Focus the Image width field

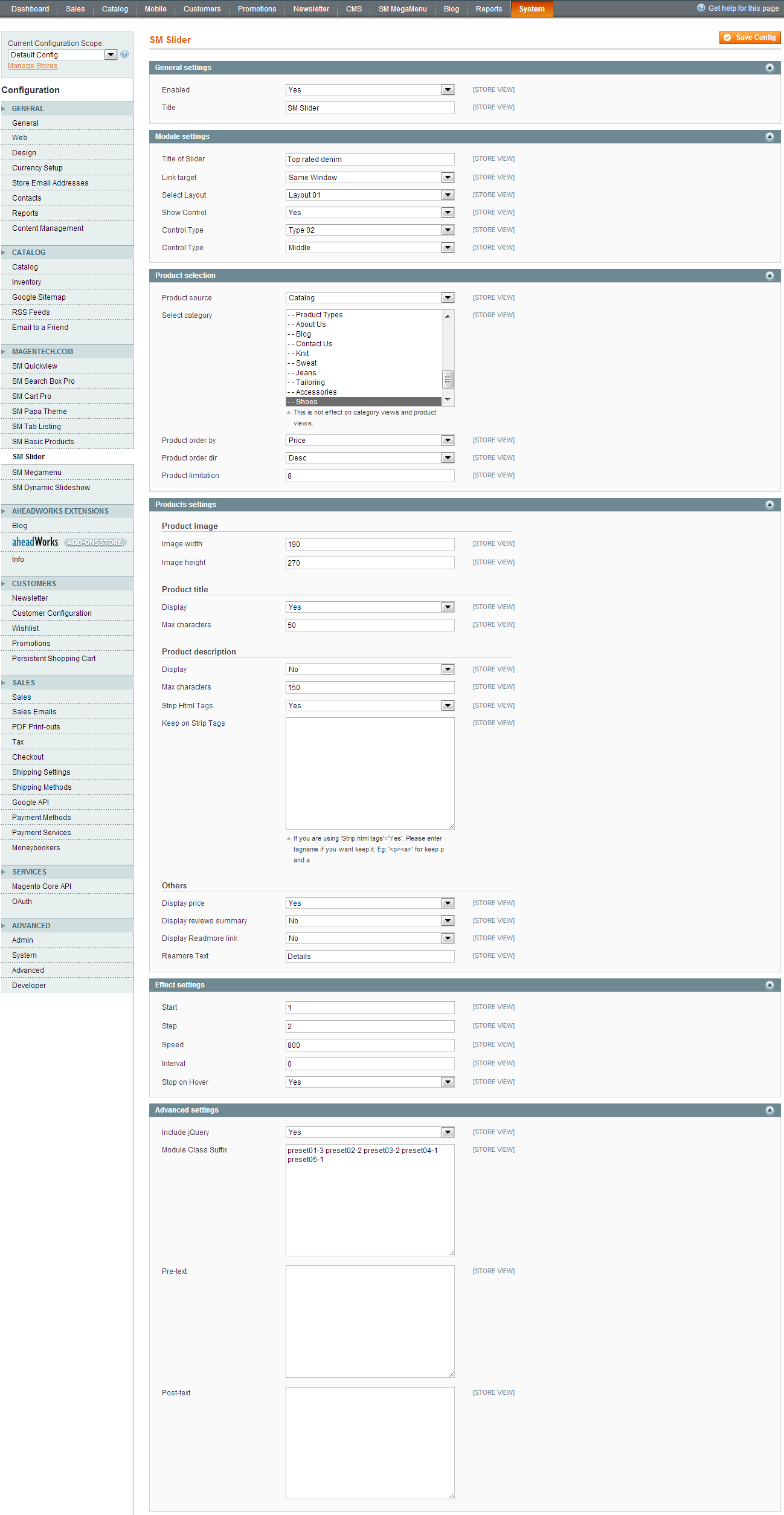click(x=370, y=544)
